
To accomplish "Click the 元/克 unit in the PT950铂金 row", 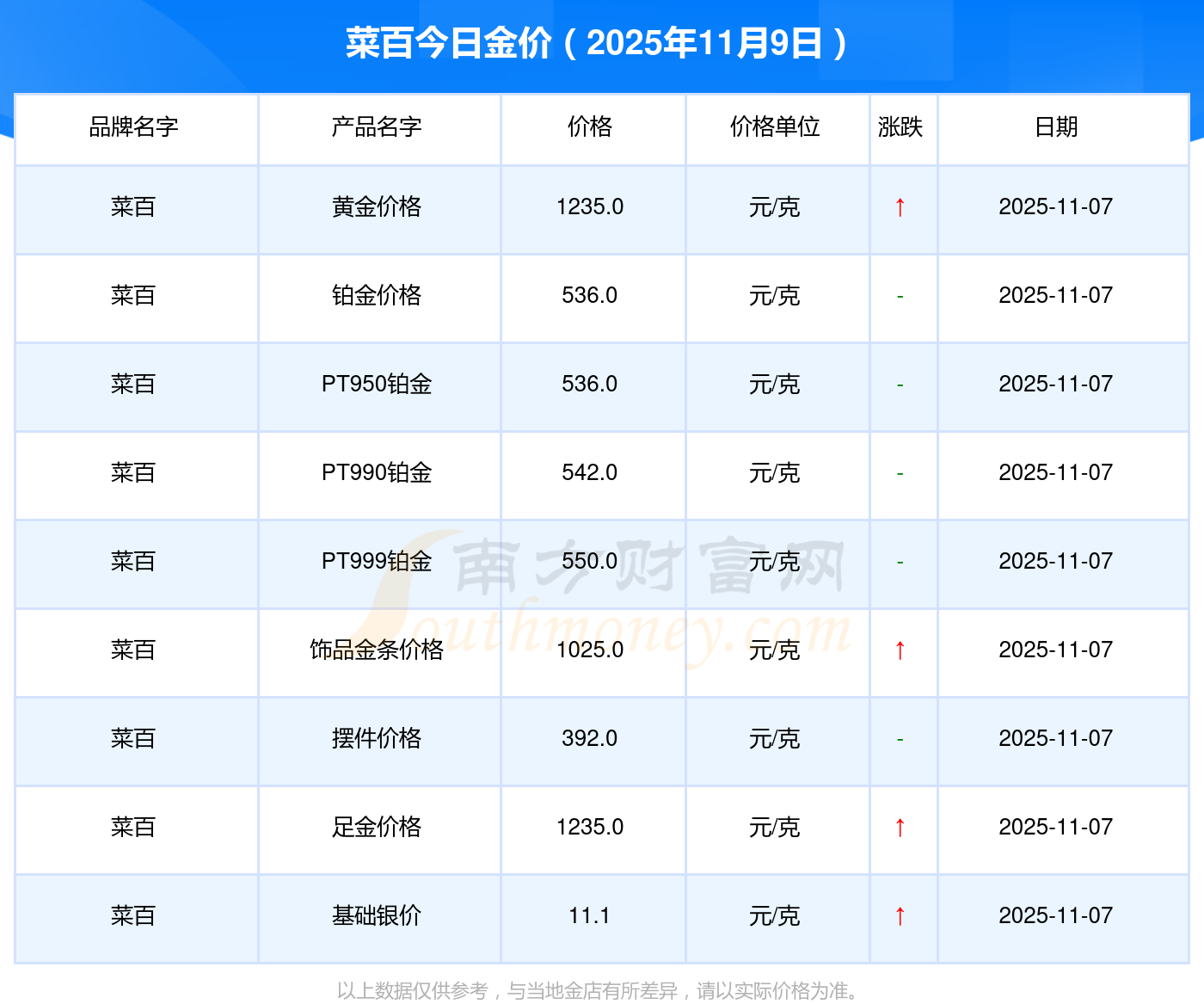I will click(775, 385).
